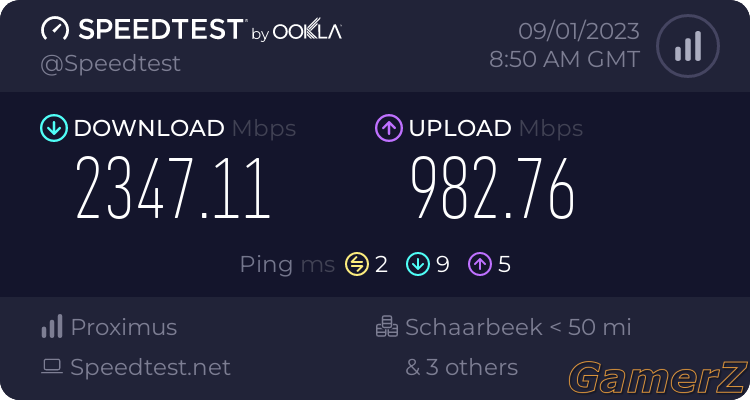
Task: Click the GamerZ watermark logo
Action: click(658, 378)
